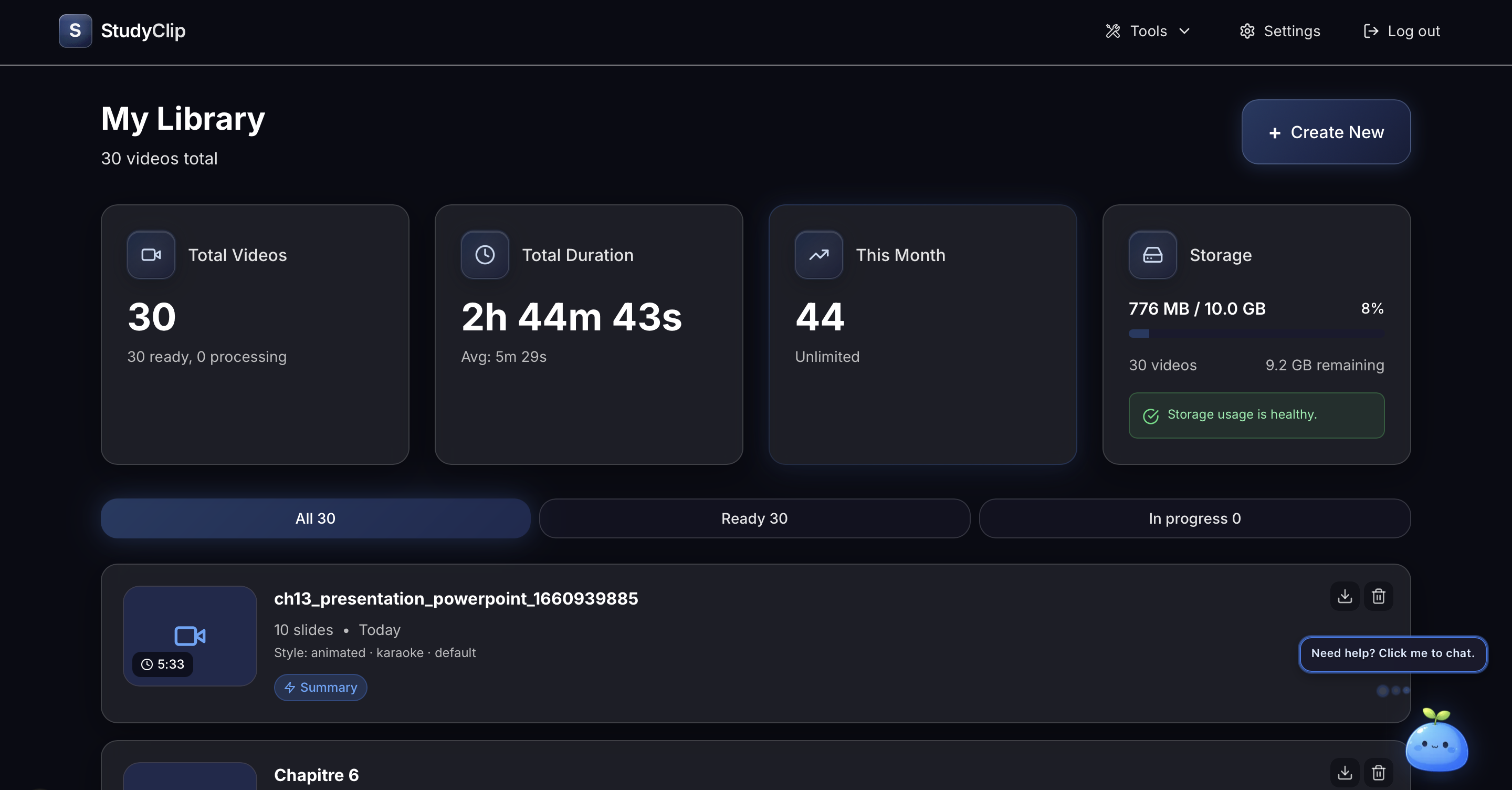Viewport: 1512px width, 790px height.
Task: Click the Storage drive icon
Action: [x=1152, y=254]
